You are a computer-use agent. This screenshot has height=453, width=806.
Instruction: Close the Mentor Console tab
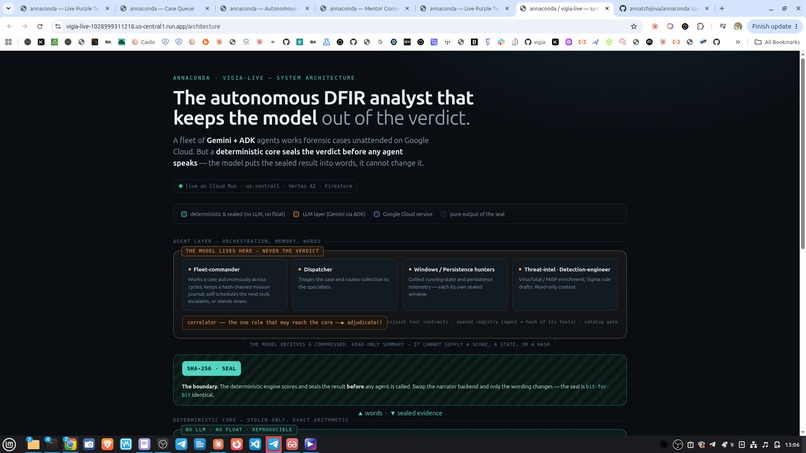pyautogui.click(x=407, y=8)
